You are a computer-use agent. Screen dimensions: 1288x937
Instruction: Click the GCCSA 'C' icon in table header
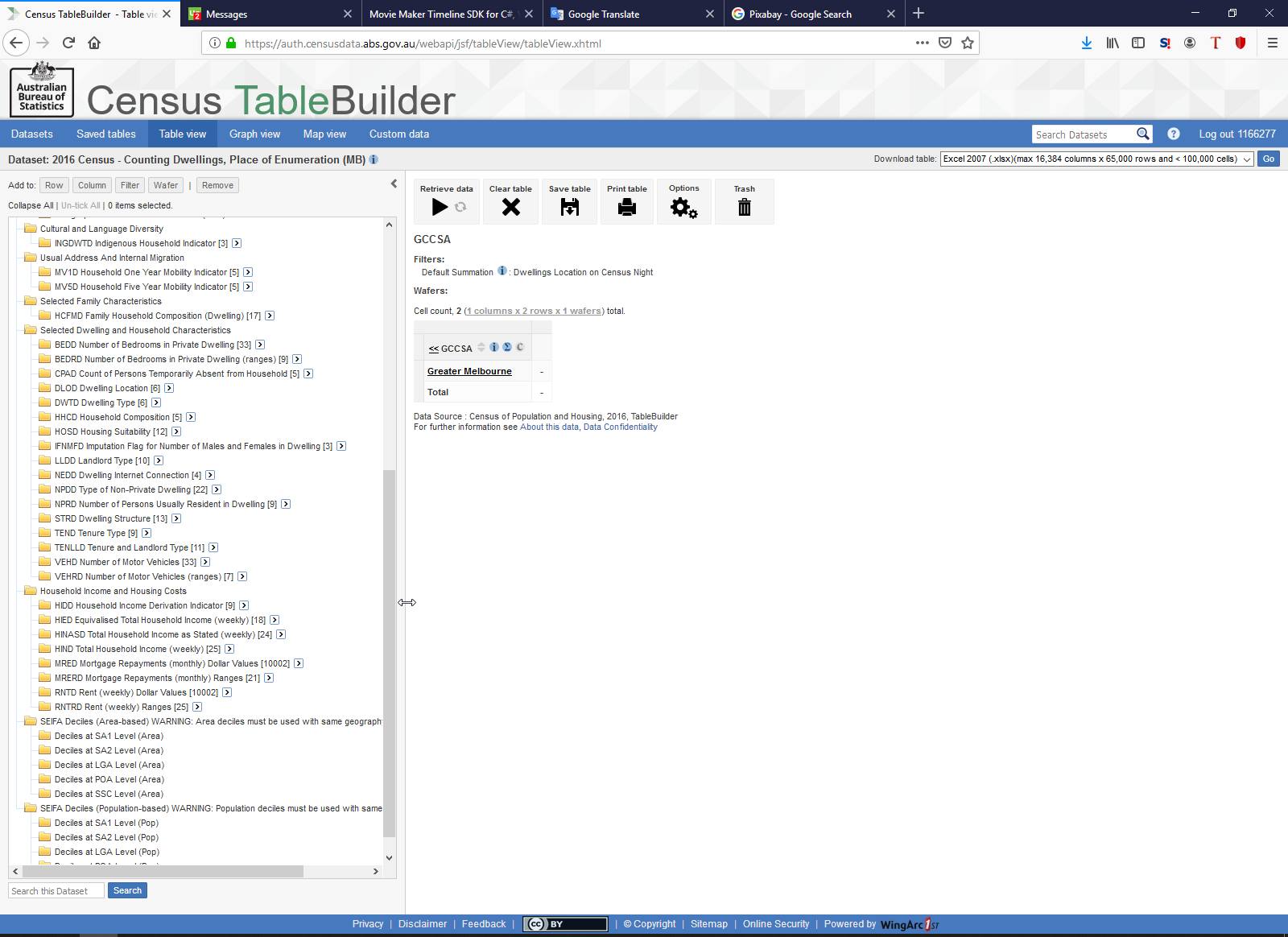point(520,347)
